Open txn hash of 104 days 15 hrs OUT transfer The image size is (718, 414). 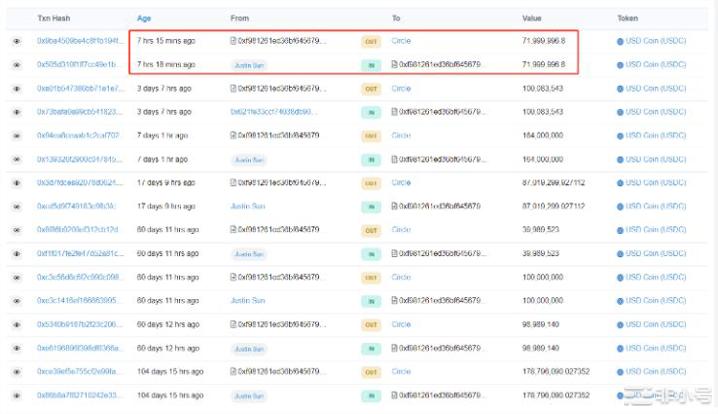point(80,371)
